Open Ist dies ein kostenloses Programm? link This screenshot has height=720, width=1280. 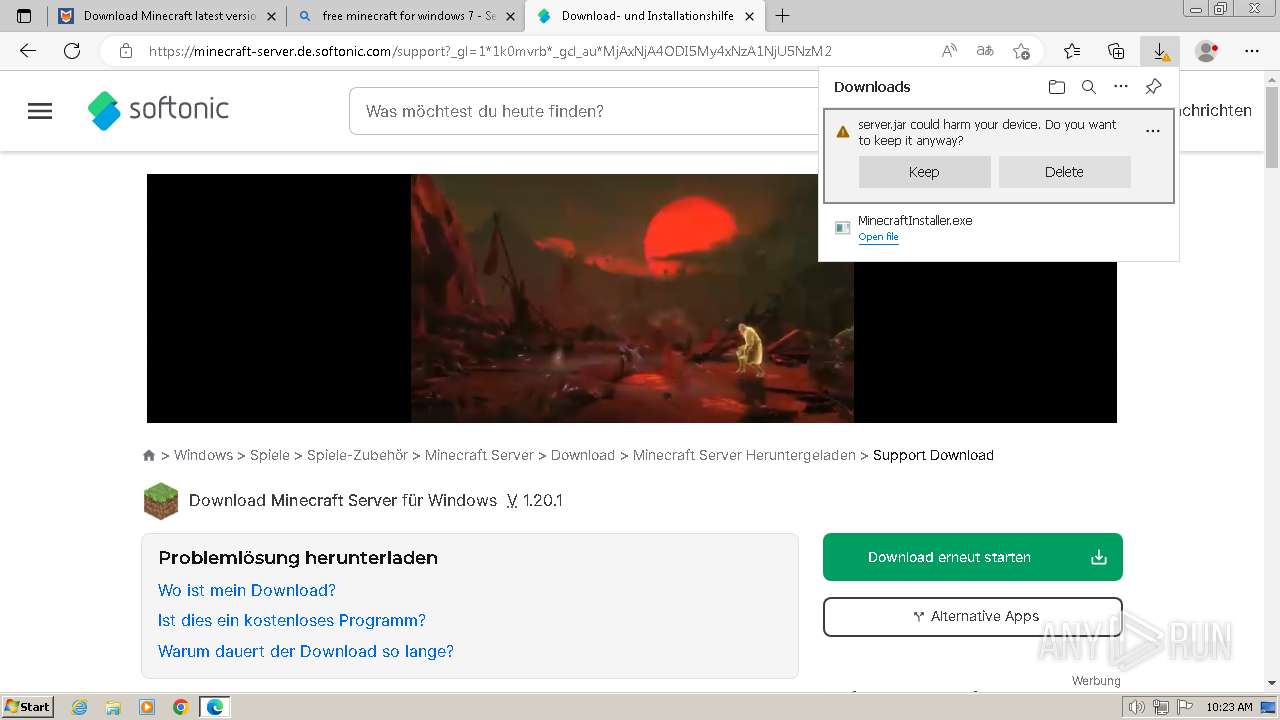tap(292, 620)
